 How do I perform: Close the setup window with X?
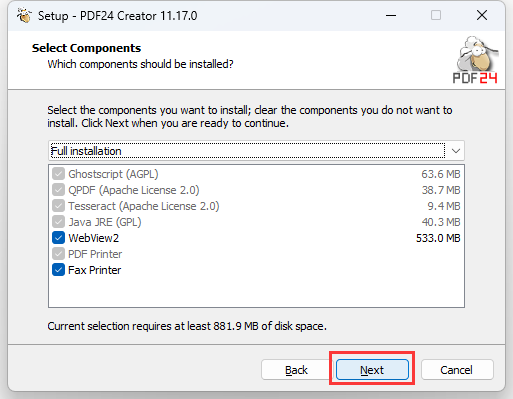[x=482, y=15]
